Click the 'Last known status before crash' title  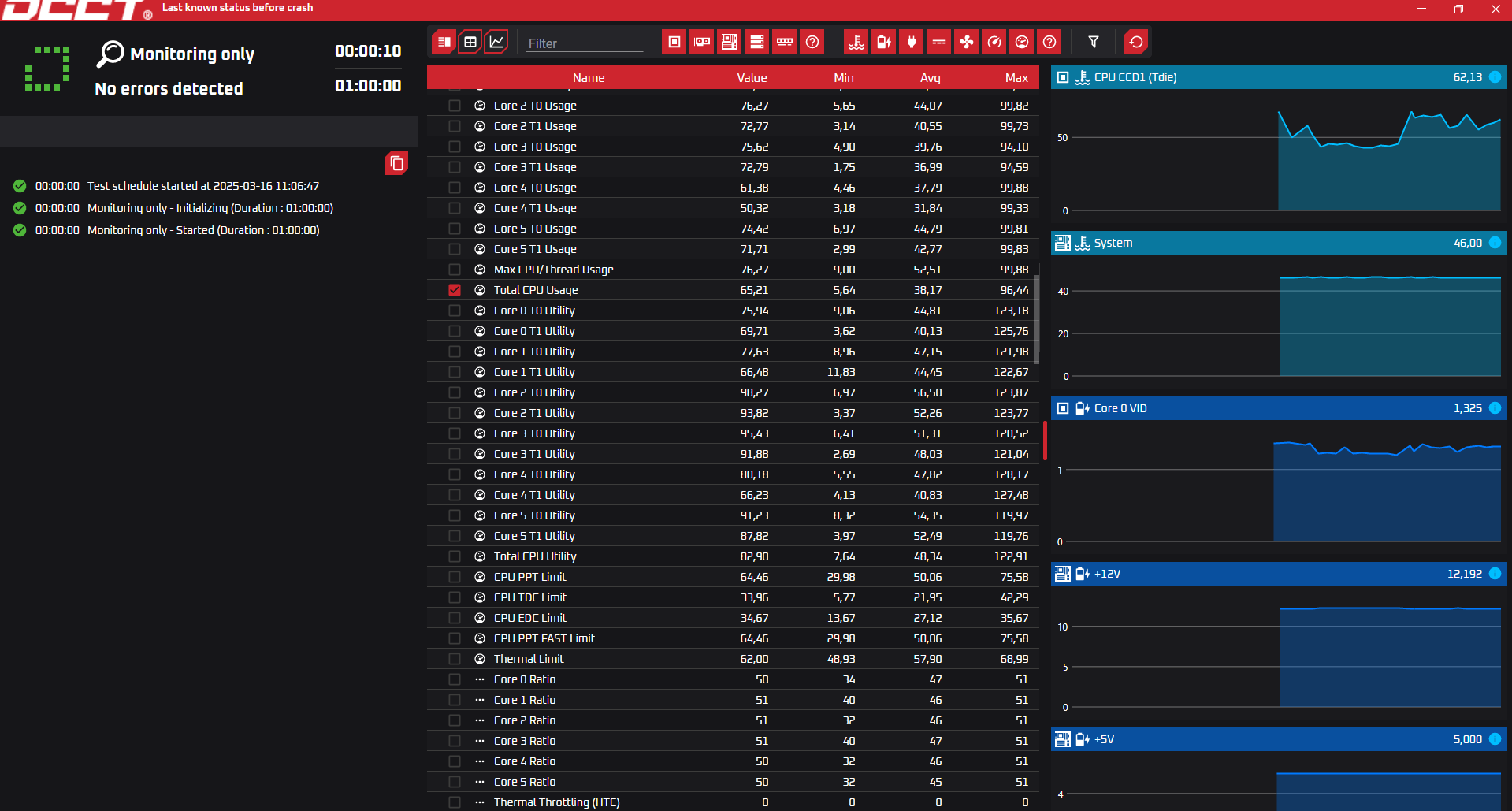pyautogui.click(x=237, y=8)
